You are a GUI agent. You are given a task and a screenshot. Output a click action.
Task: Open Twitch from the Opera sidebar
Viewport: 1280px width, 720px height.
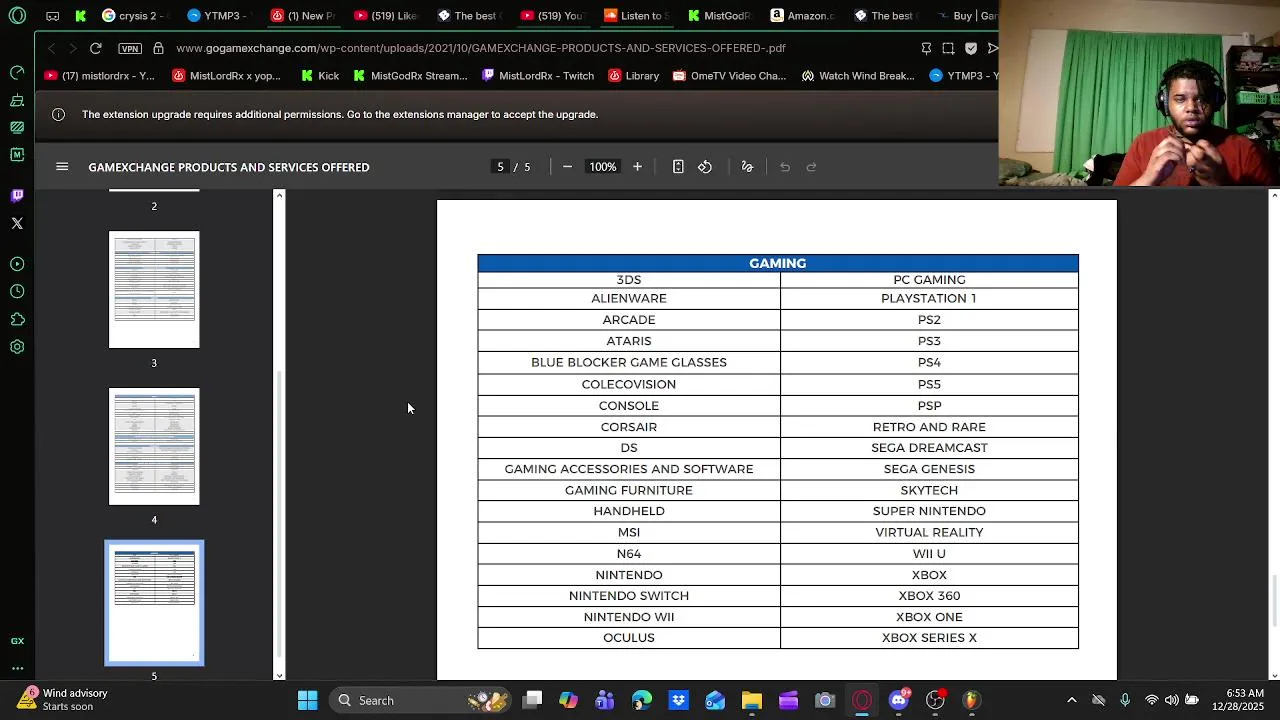click(17, 195)
